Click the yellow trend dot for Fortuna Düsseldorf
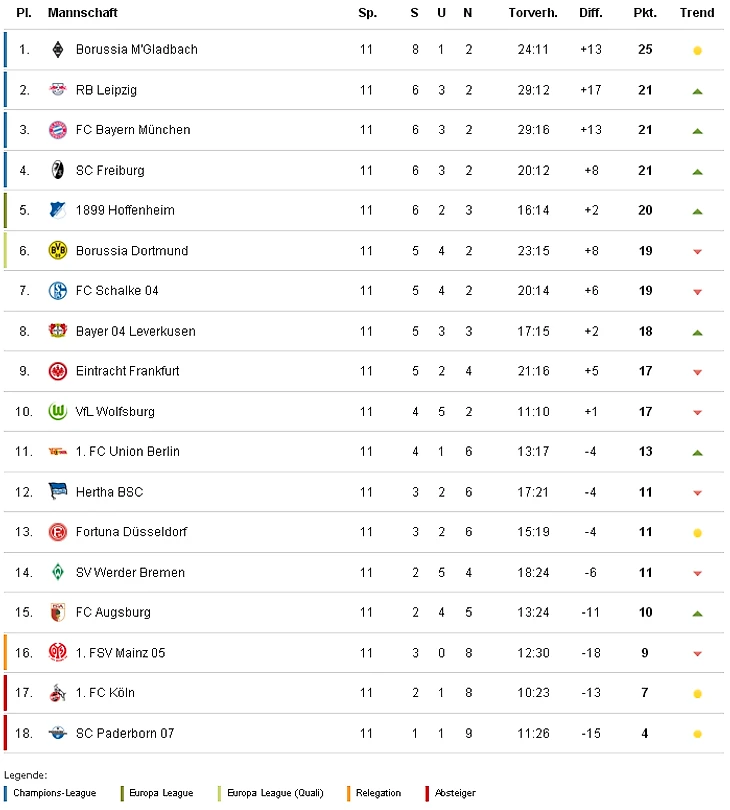Screen dimensions: 730x810 [697, 533]
